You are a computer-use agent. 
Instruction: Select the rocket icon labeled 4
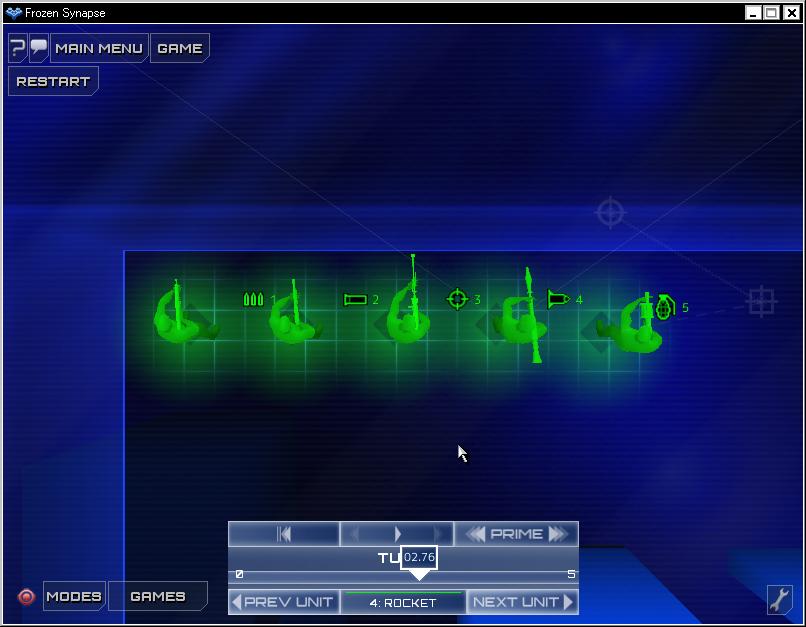559,299
